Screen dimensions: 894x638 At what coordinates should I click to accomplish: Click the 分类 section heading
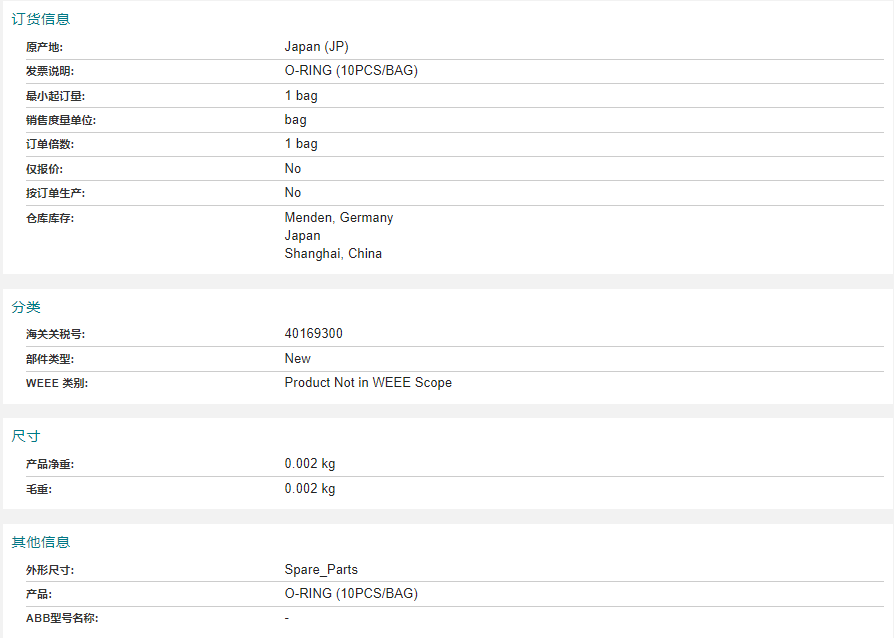click(x=26, y=307)
